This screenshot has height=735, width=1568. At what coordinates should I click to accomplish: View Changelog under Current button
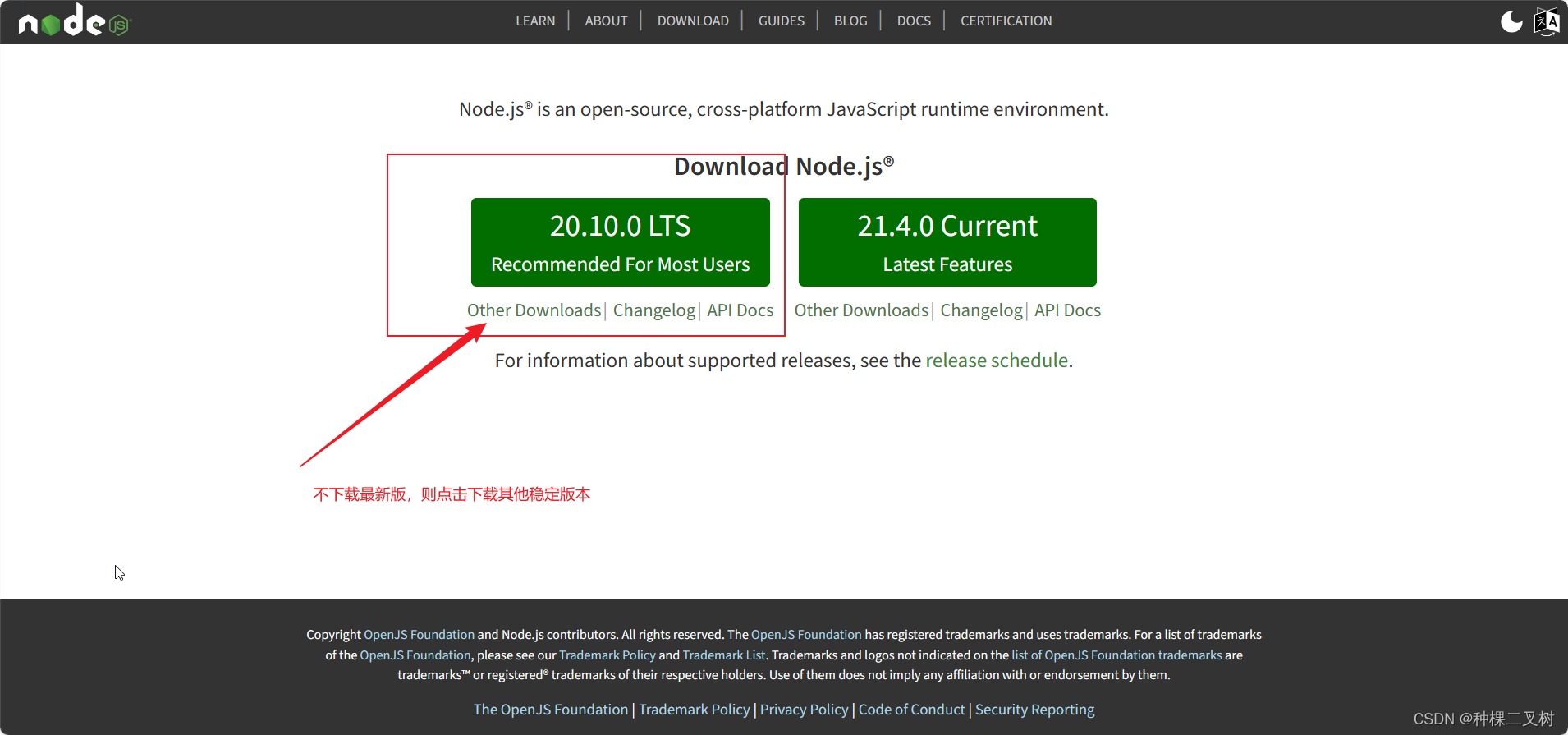click(x=982, y=310)
